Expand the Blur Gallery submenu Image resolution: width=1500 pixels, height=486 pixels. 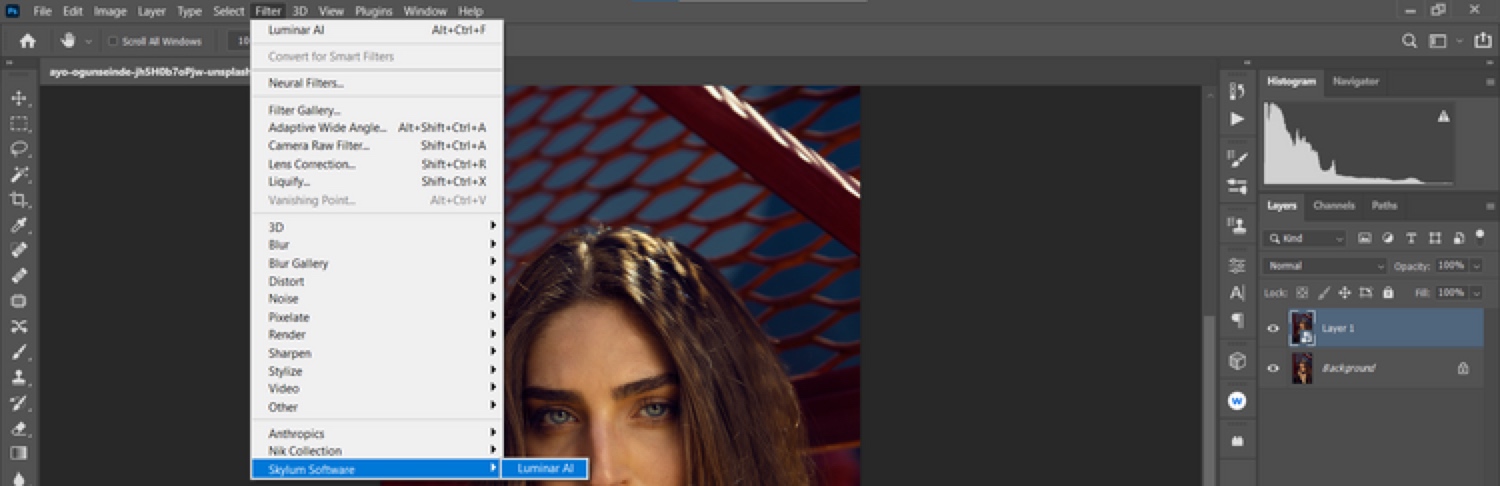coord(377,263)
